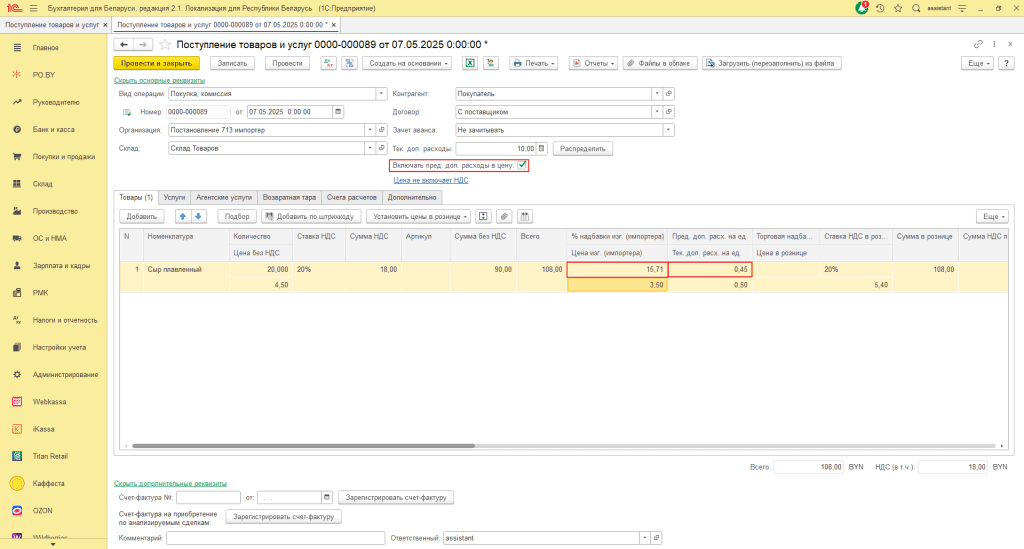Open Организация field with its open icon

(382, 130)
